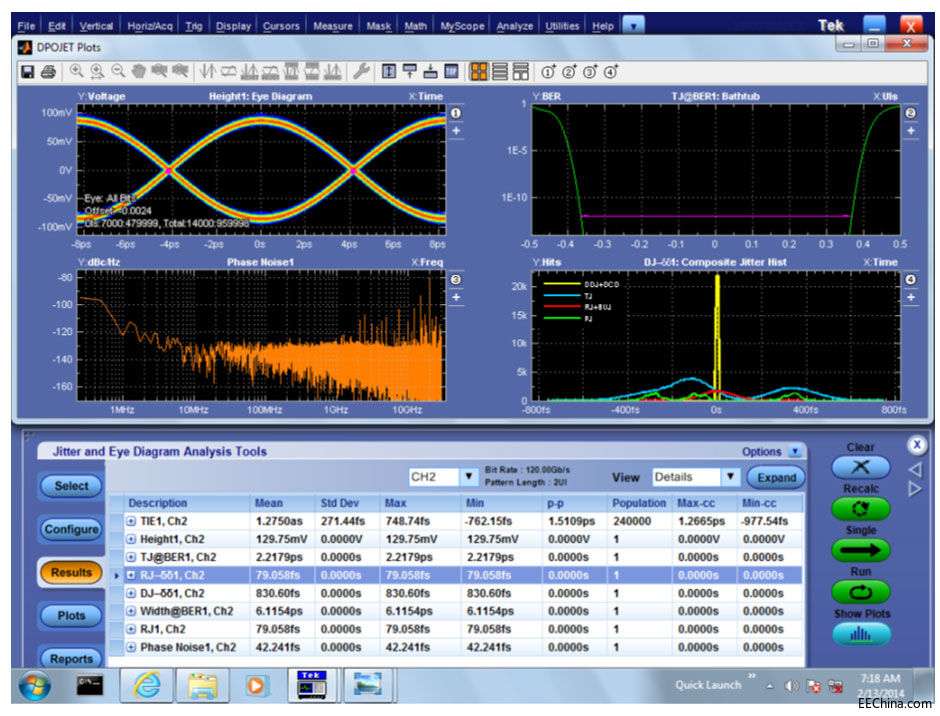This screenshot has width=940, height=716.
Task: Choose the stacked rows plot layout
Action: pyautogui.click(x=500, y=71)
